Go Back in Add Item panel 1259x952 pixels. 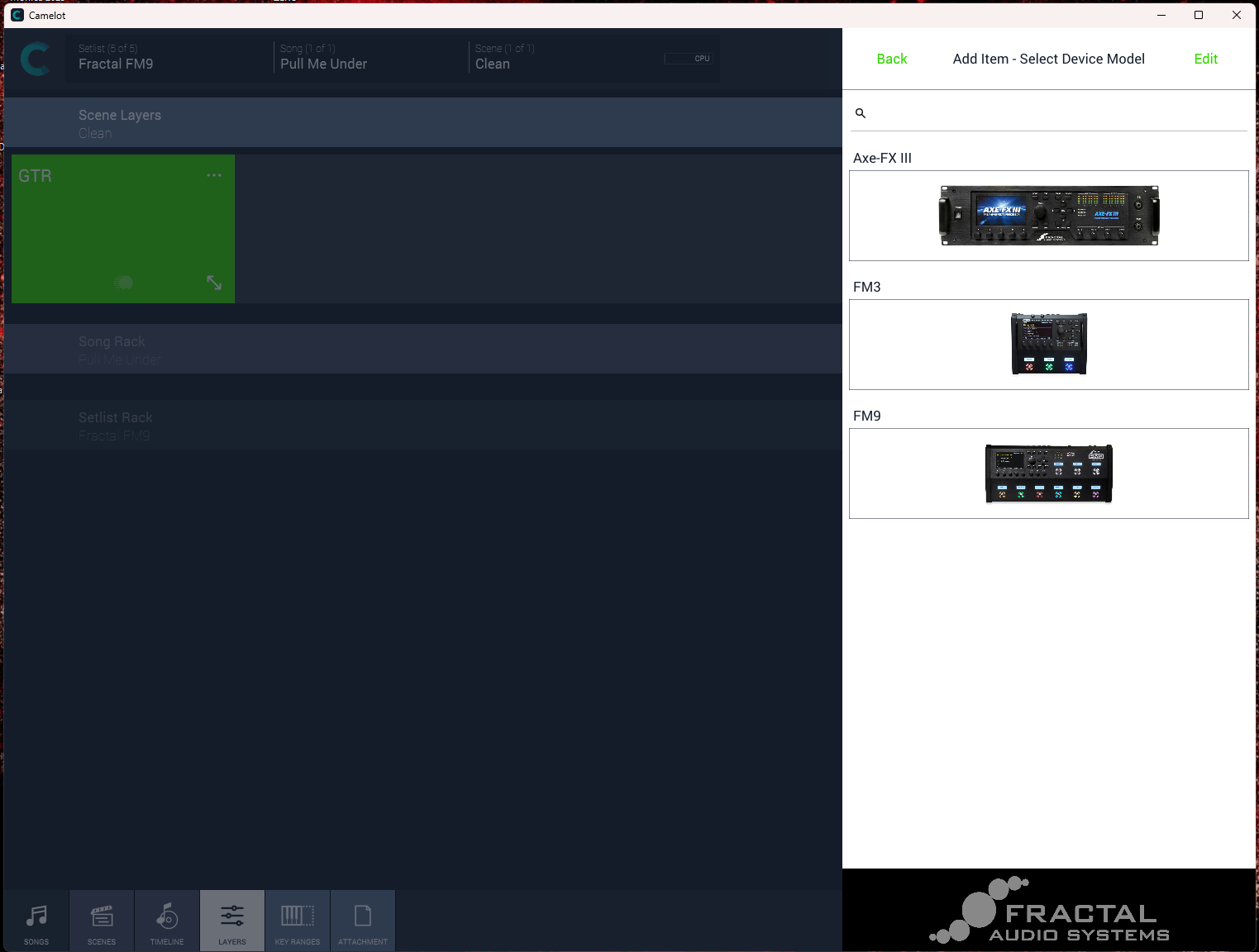891,59
